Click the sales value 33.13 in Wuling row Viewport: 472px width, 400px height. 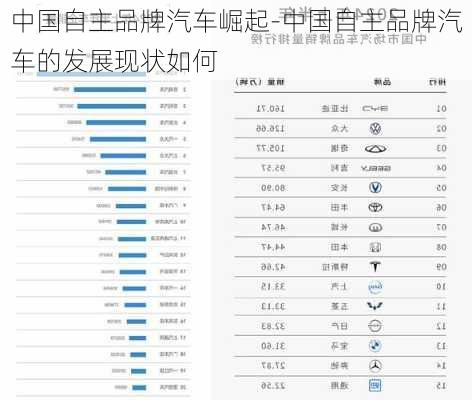pos(273,306)
